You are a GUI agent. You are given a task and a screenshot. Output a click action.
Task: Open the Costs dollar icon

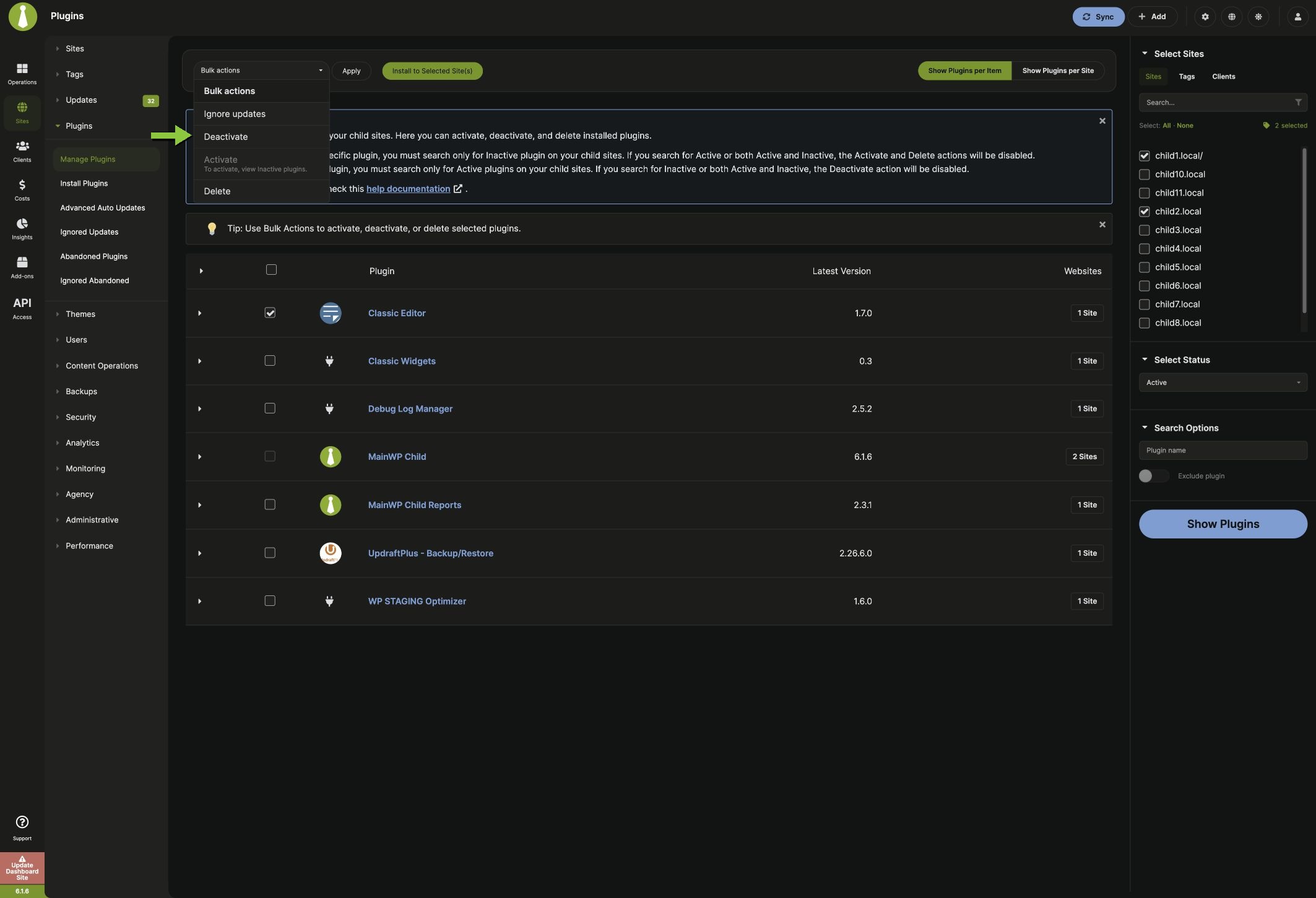pyautogui.click(x=22, y=190)
